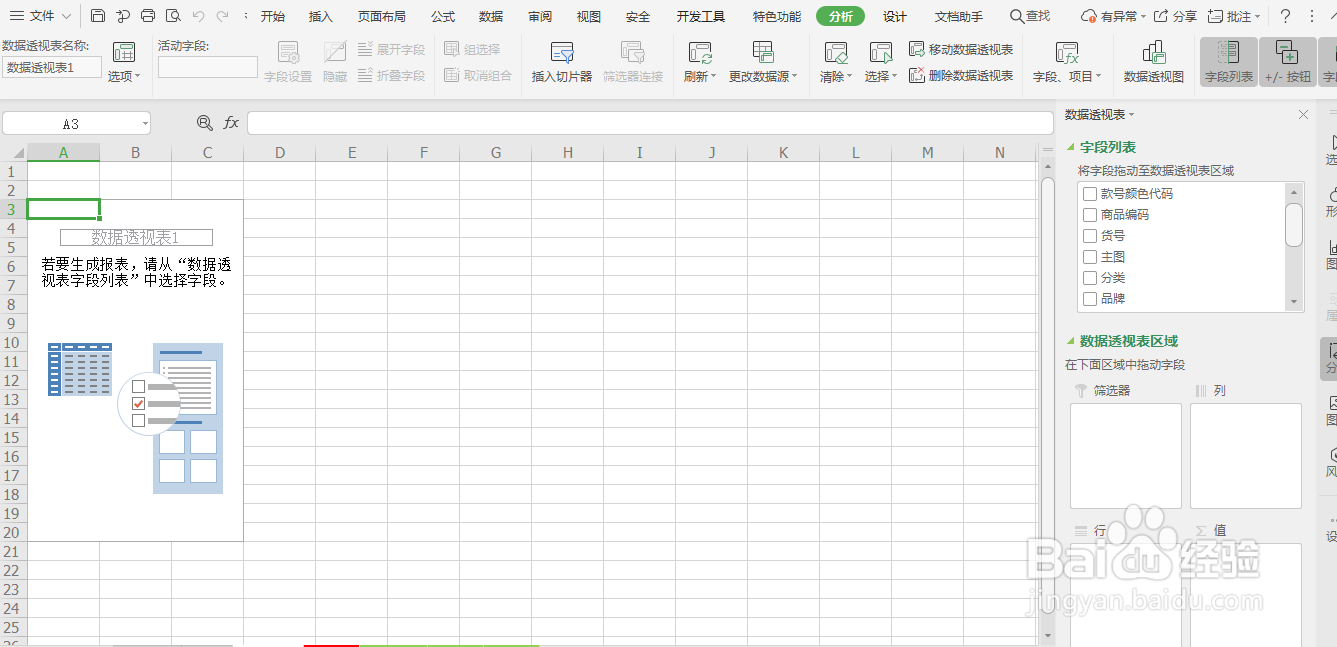Check the 货号 field checkbox
The width and height of the screenshot is (1337, 647).
(x=1090, y=236)
